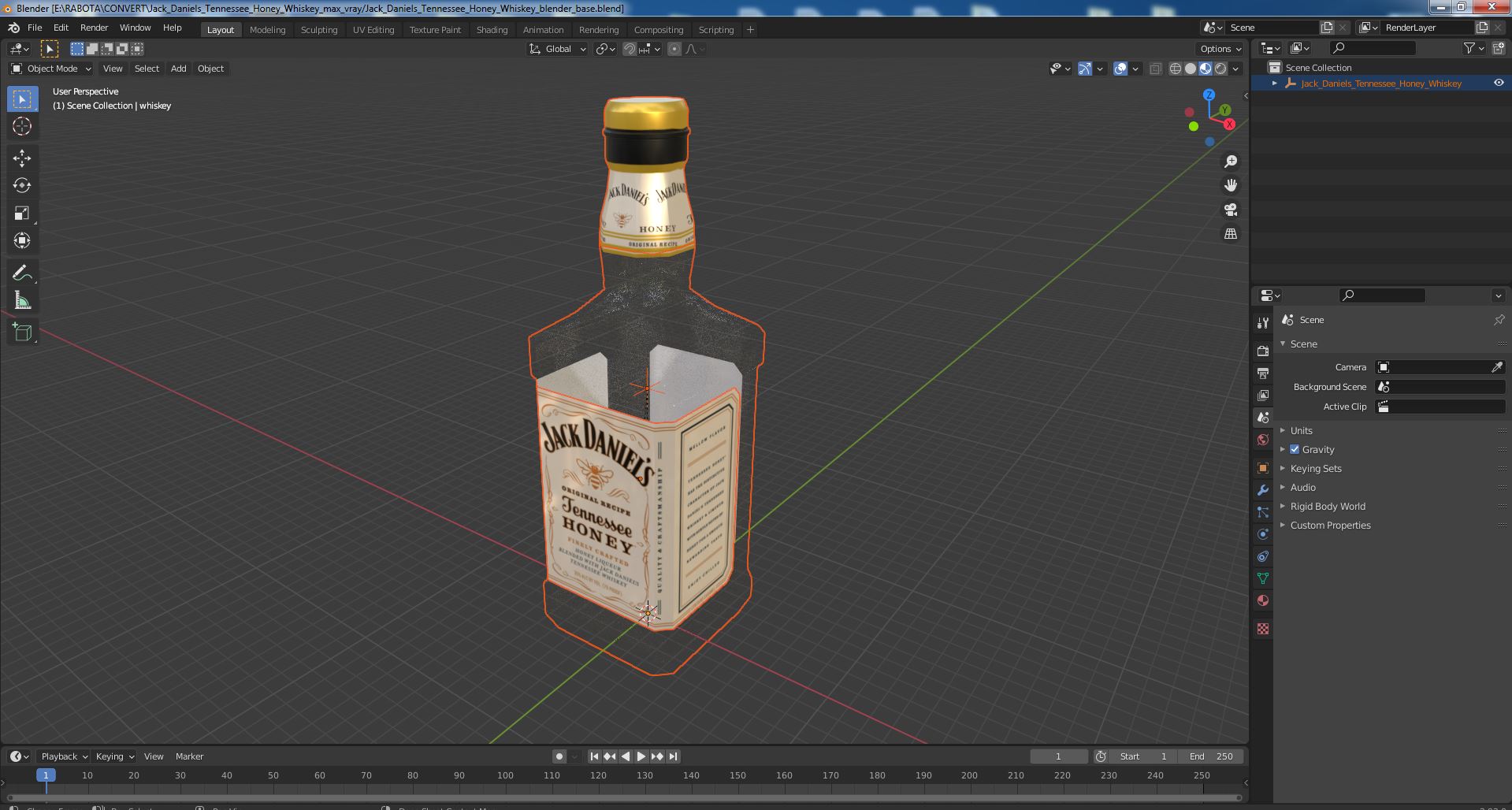Open the viewport Add menu
This screenshot has width=1512, height=810.
pos(179,69)
